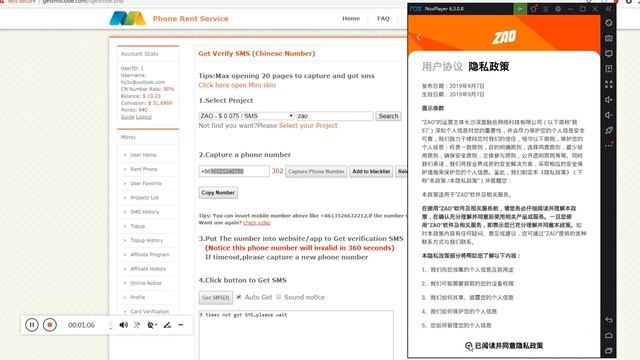The width and height of the screenshot is (640, 360).
Task: Click Add to blacklist button
Action: 371,171
